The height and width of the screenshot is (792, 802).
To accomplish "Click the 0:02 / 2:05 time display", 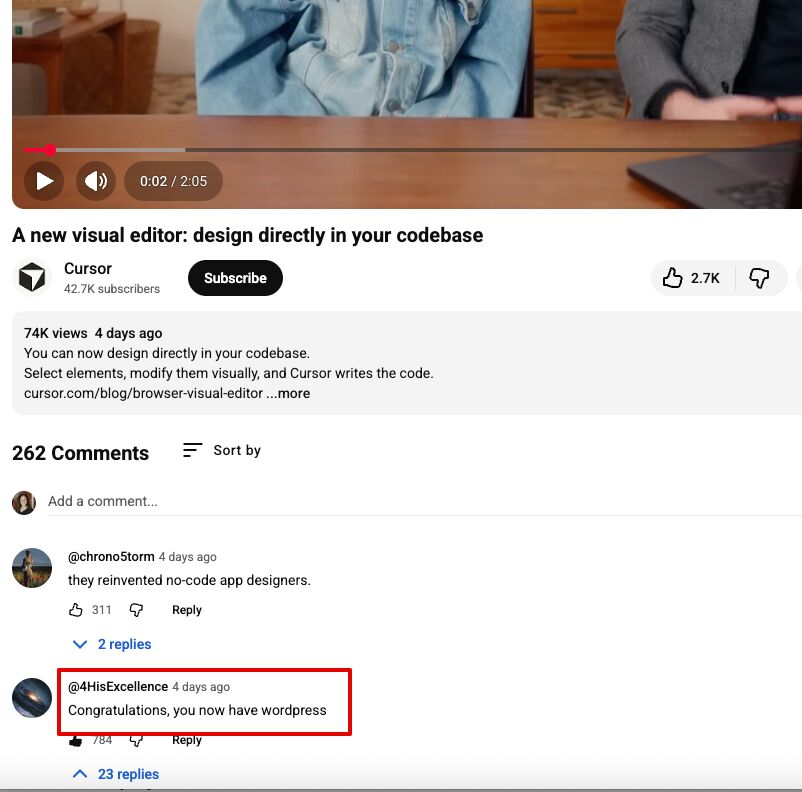I will [173, 181].
